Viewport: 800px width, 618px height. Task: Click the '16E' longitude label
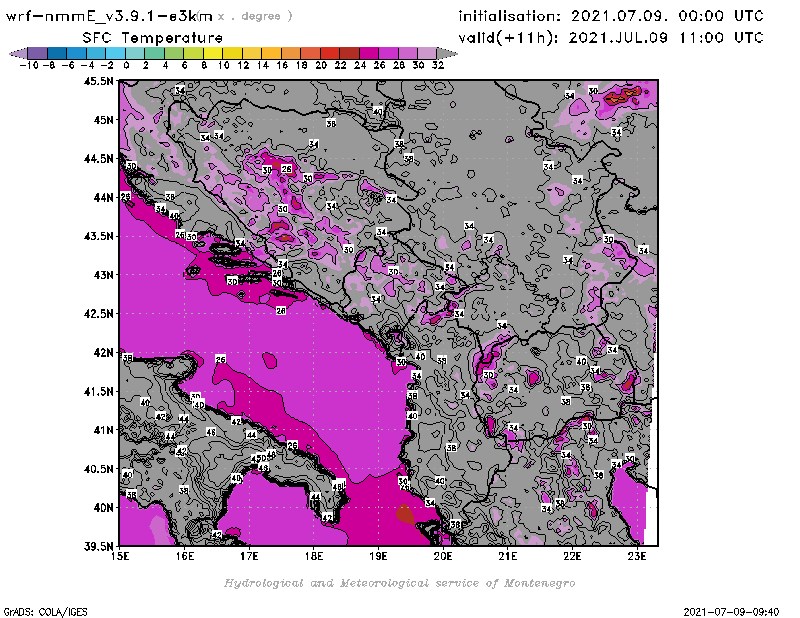(185, 556)
